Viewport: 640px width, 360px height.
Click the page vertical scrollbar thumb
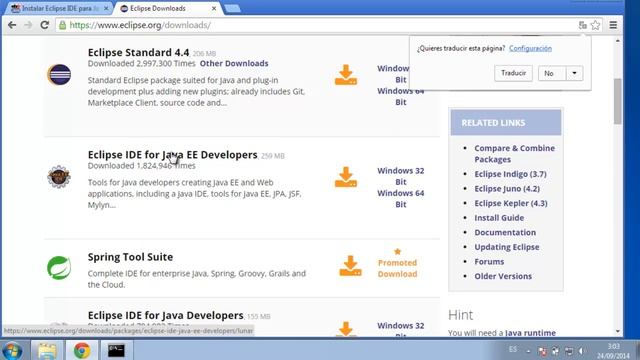(x=618, y=101)
